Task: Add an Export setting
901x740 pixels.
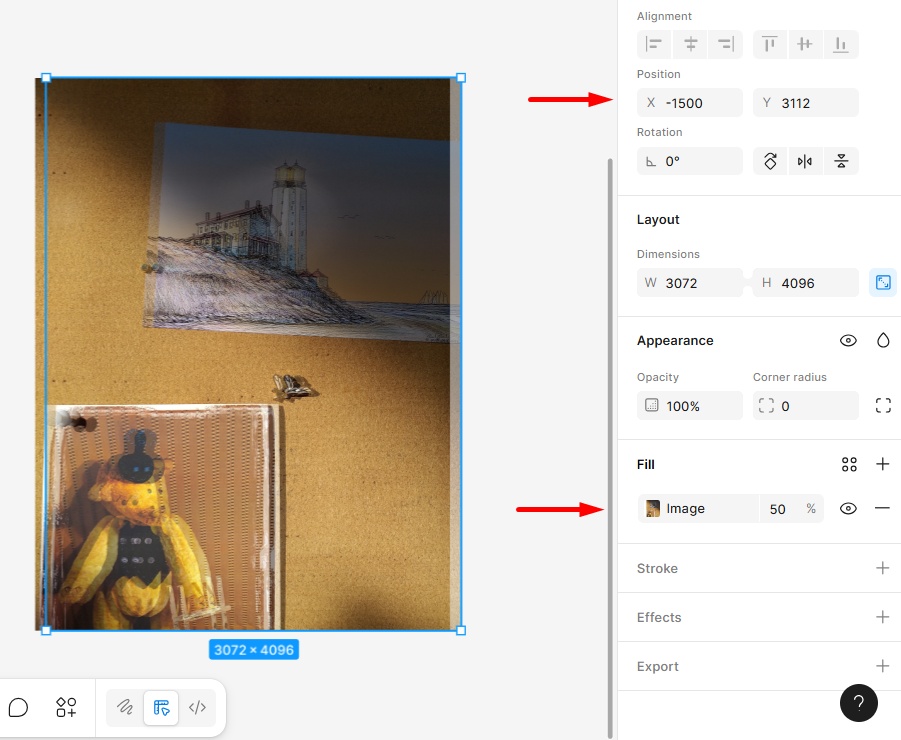Action: (x=883, y=666)
